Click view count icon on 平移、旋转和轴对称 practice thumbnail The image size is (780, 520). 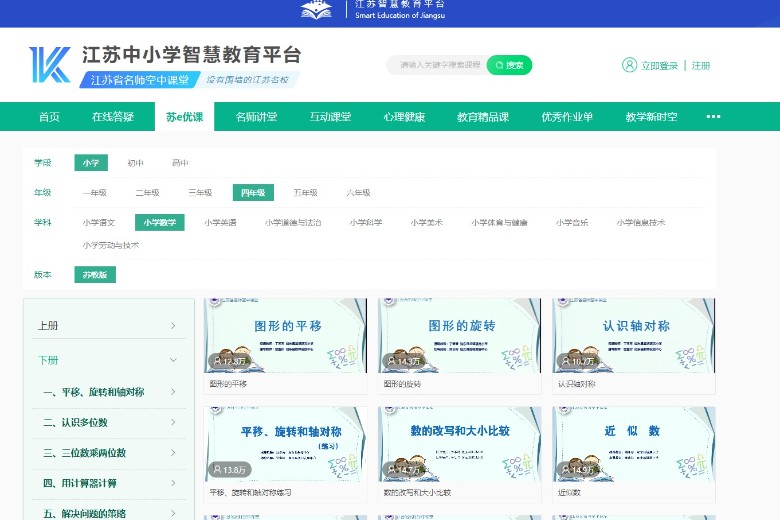[x=216, y=469]
